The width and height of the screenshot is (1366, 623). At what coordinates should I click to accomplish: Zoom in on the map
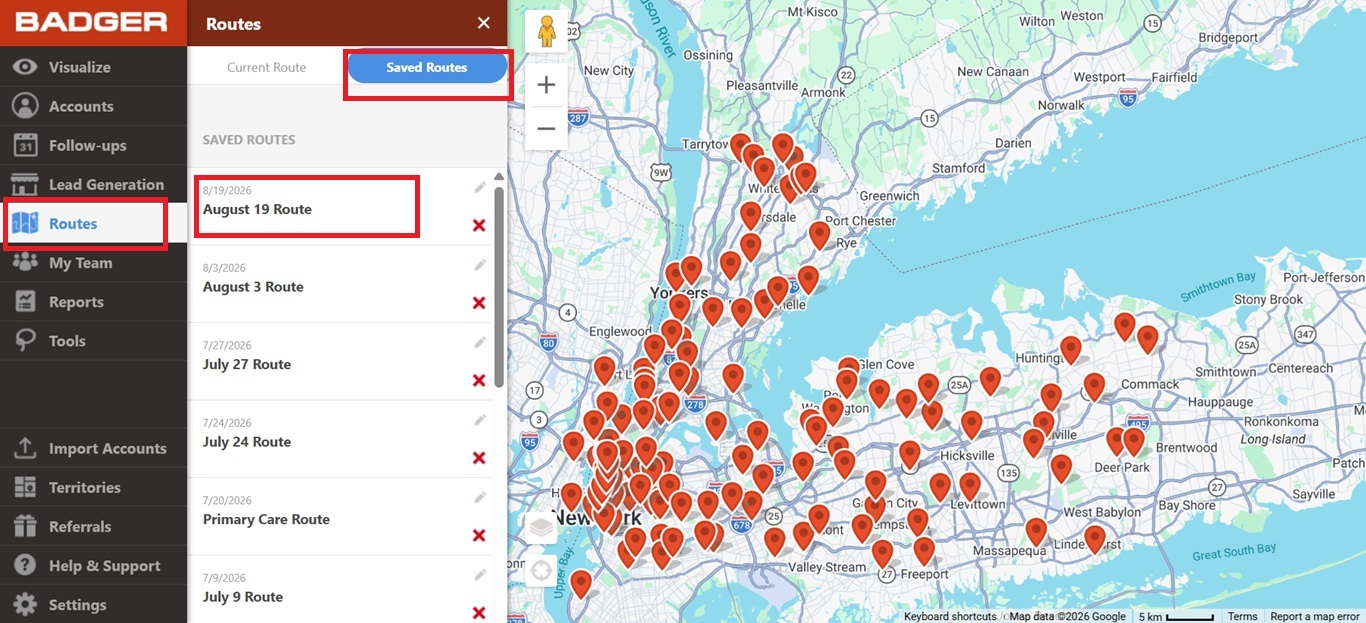point(546,85)
